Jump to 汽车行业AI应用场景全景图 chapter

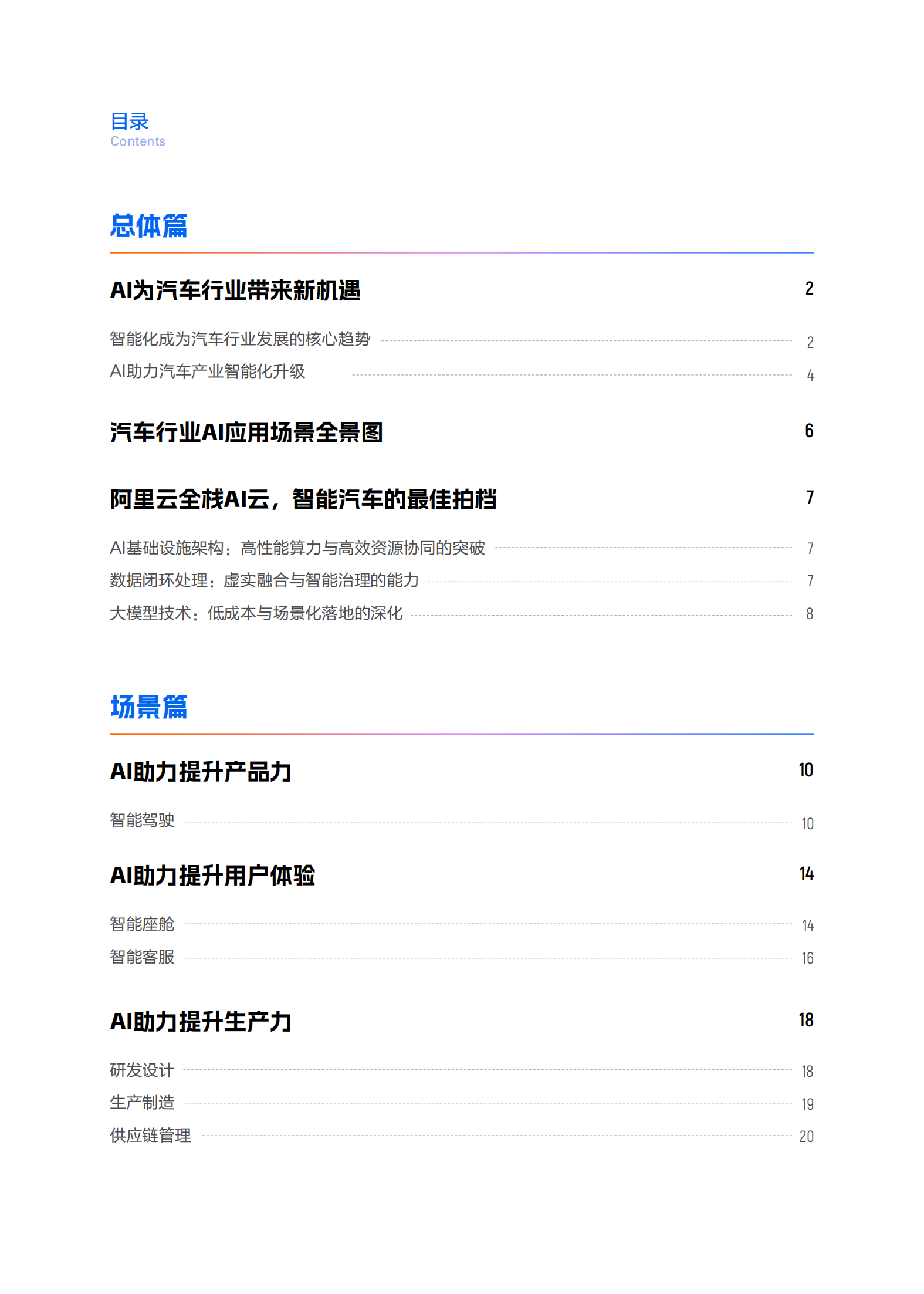click(246, 433)
